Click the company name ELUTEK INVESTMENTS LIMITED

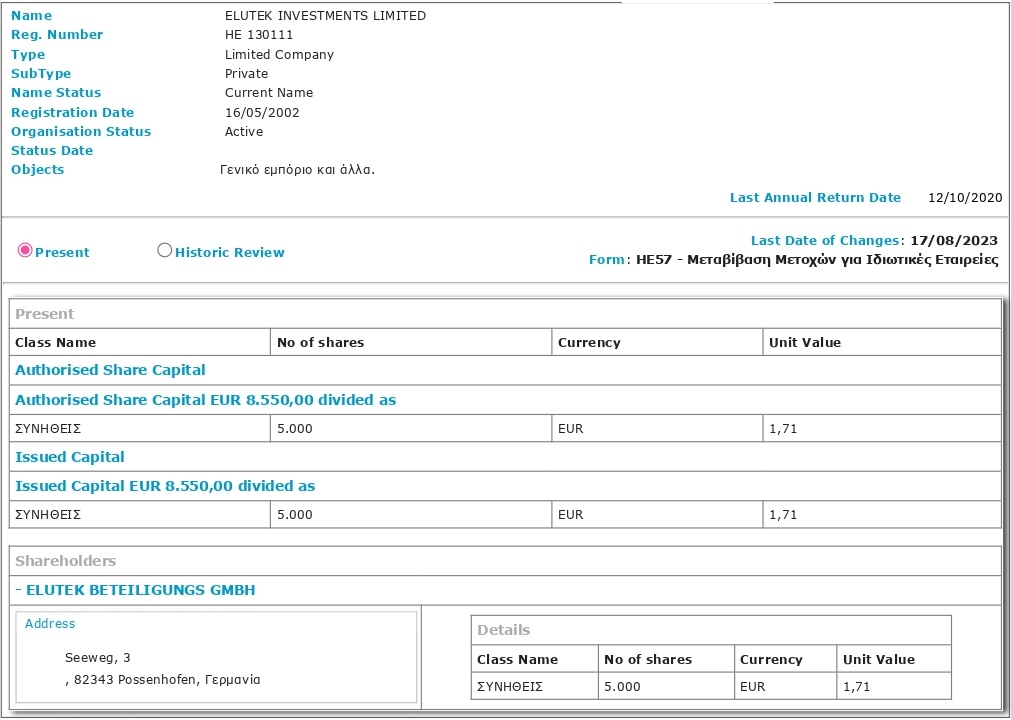point(325,15)
